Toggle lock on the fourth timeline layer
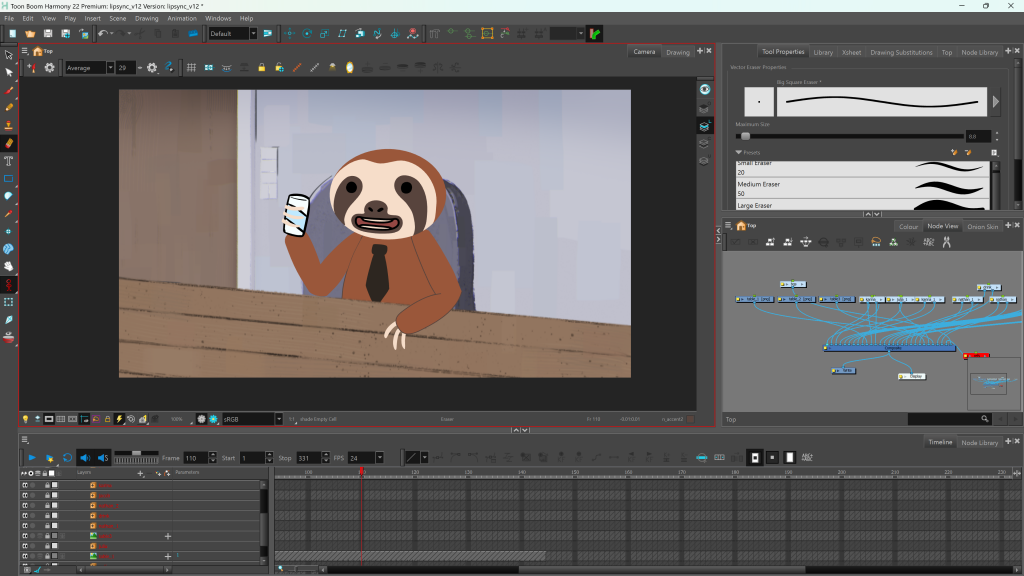The height and width of the screenshot is (576, 1024). click(x=47, y=515)
